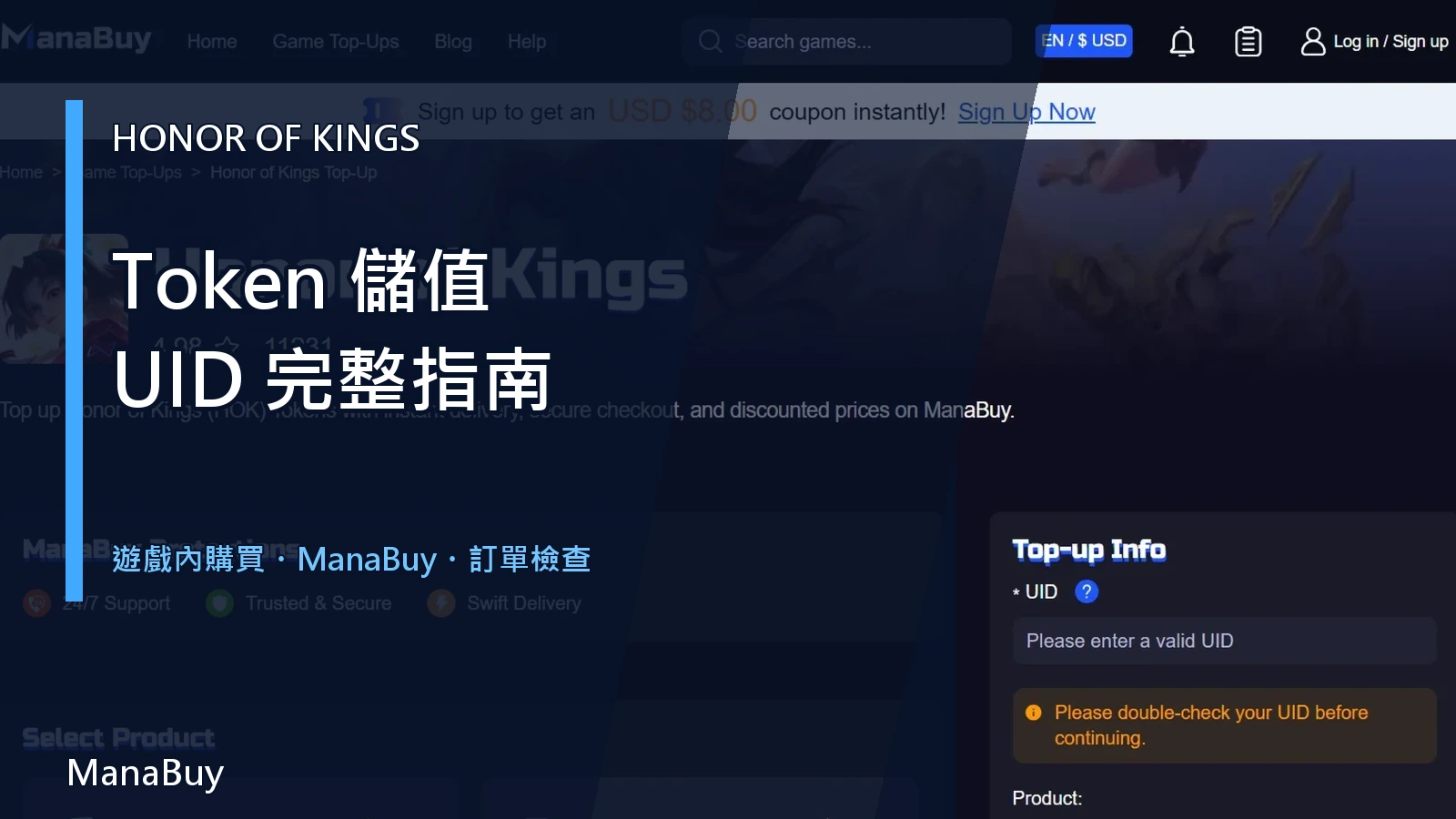The width and height of the screenshot is (1456, 819).
Task: Open the notifications bell icon
Action: pos(1181,42)
